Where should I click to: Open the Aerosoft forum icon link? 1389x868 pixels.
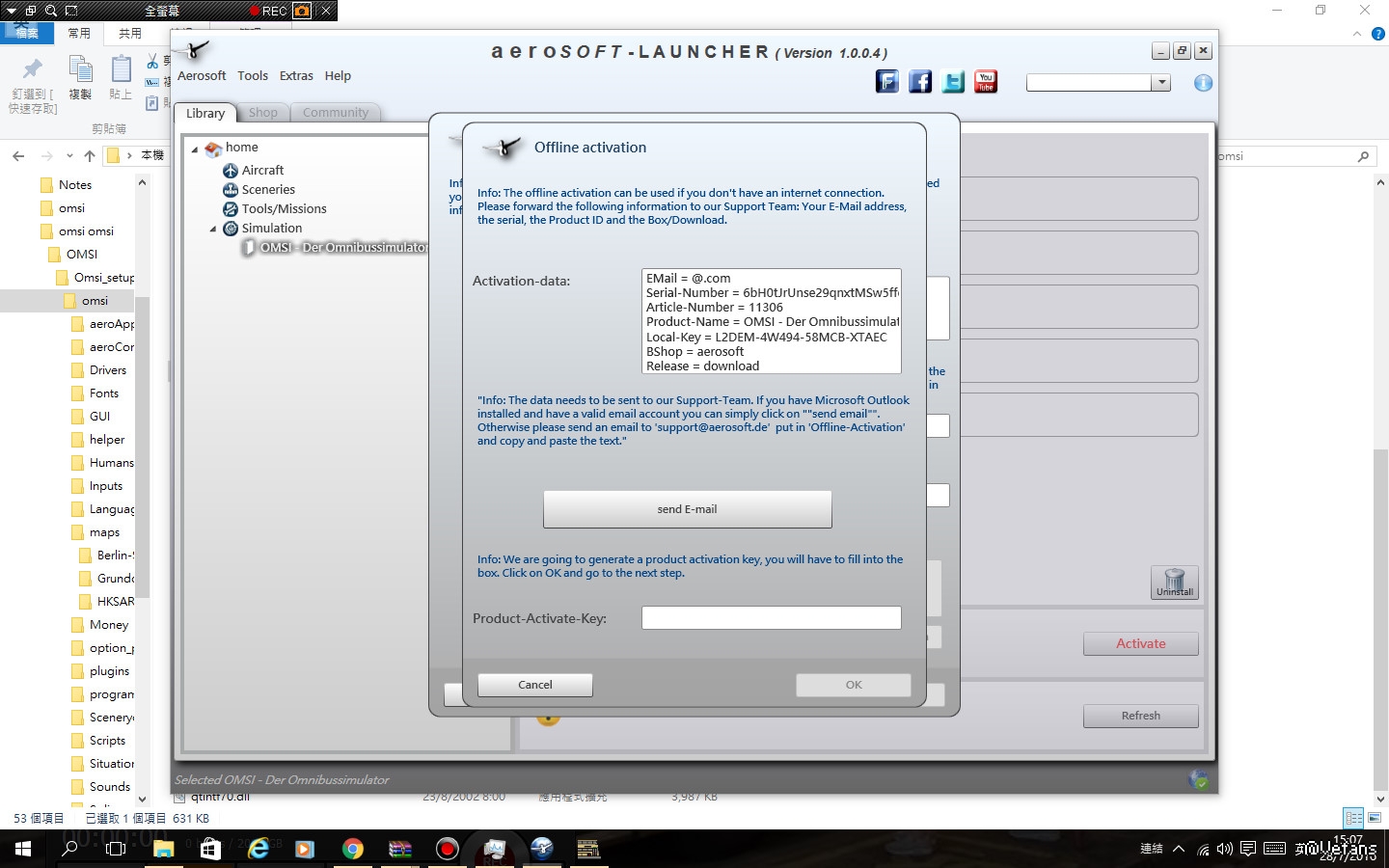tap(886, 82)
